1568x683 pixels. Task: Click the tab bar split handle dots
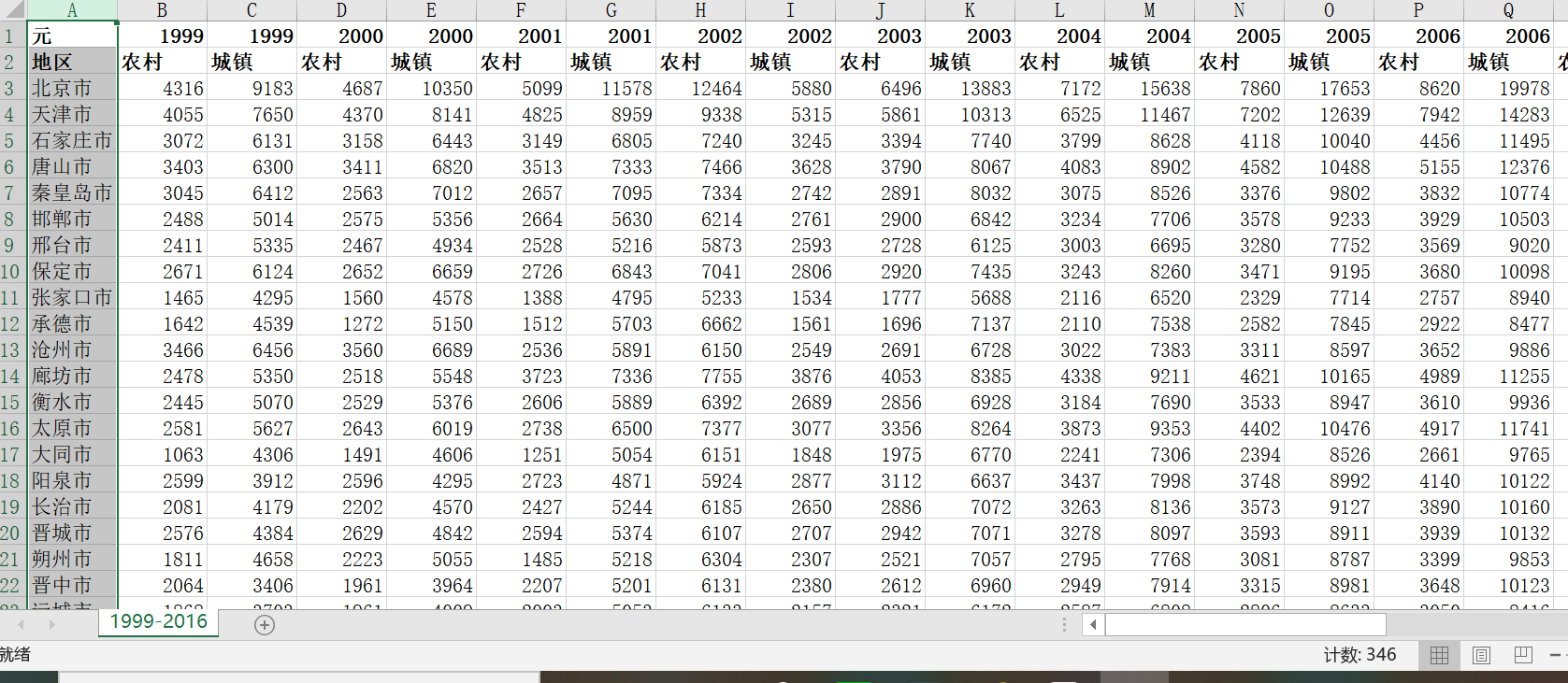1064,624
